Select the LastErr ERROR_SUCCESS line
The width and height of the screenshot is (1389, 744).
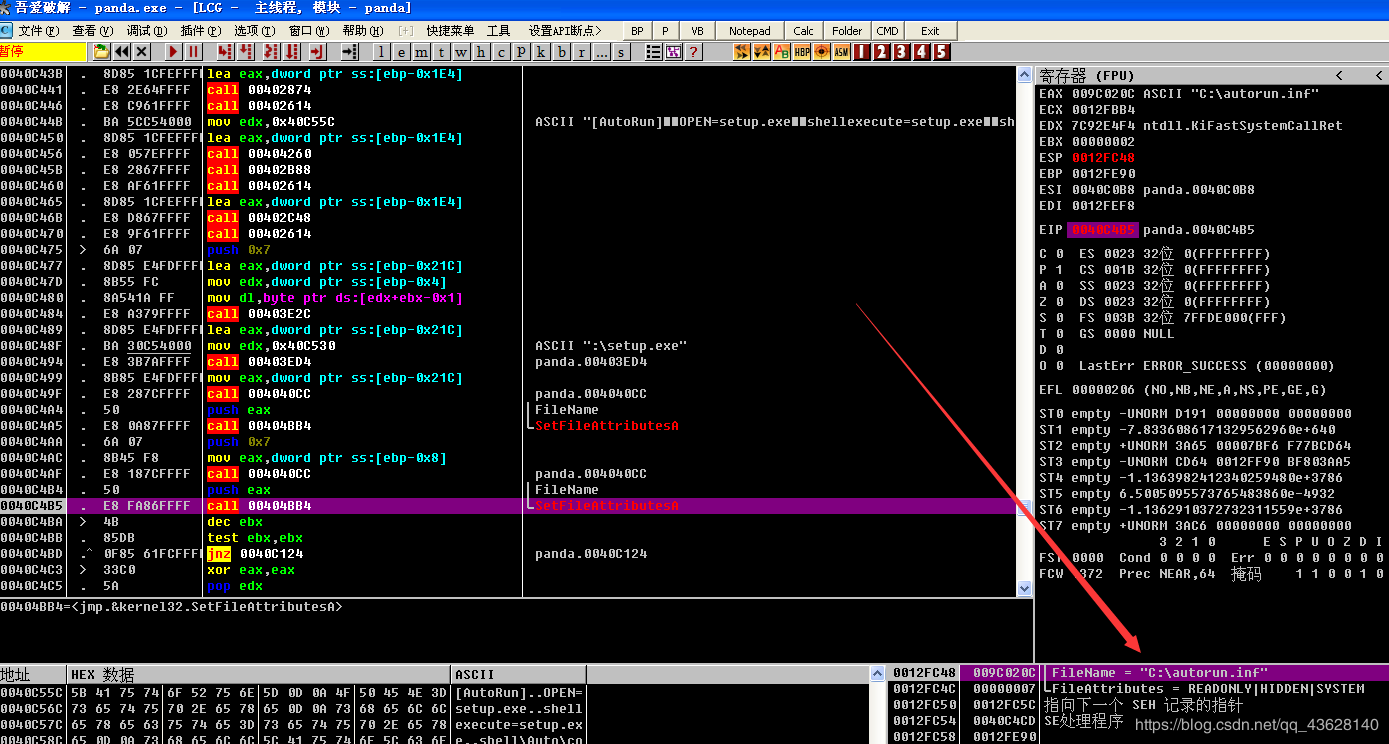[1207, 366]
